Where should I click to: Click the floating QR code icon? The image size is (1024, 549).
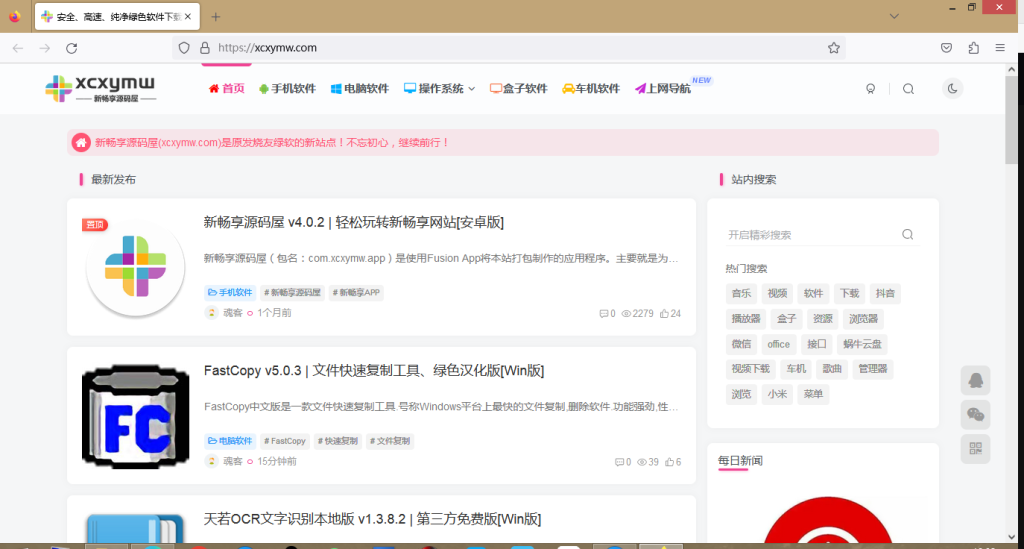coord(976,448)
